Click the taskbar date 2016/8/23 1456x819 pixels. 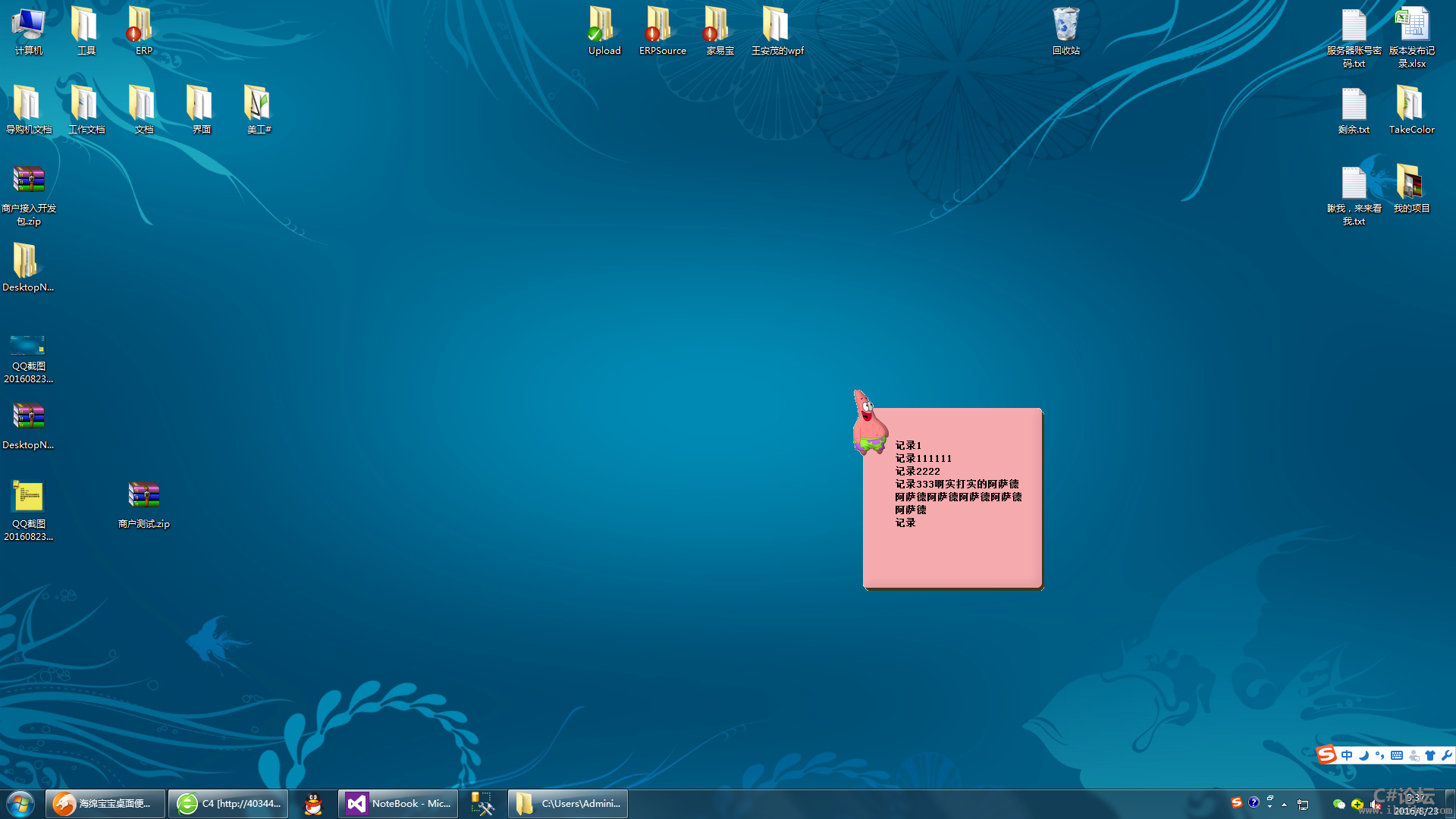(x=1415, y=811)
